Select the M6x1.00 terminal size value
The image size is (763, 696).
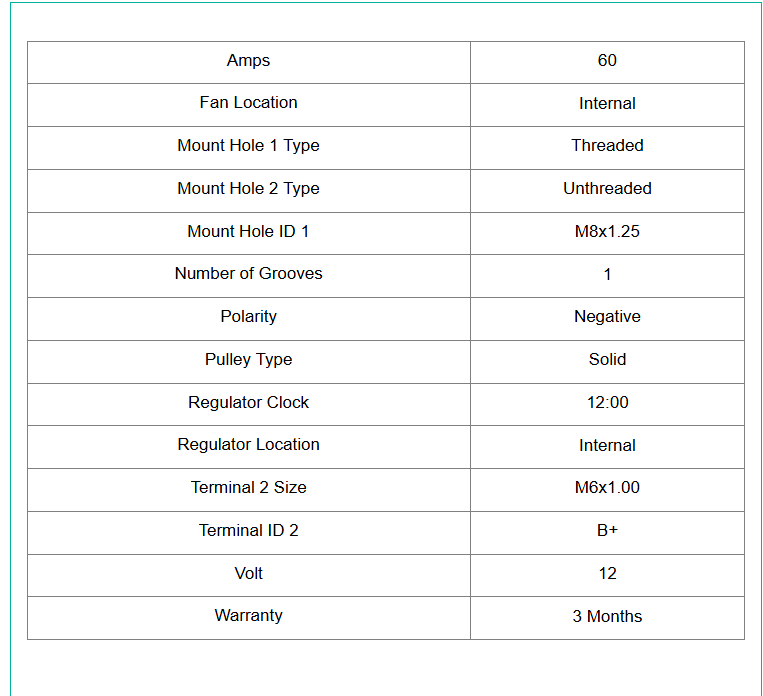pyautogui.click(x=607, y=488)
